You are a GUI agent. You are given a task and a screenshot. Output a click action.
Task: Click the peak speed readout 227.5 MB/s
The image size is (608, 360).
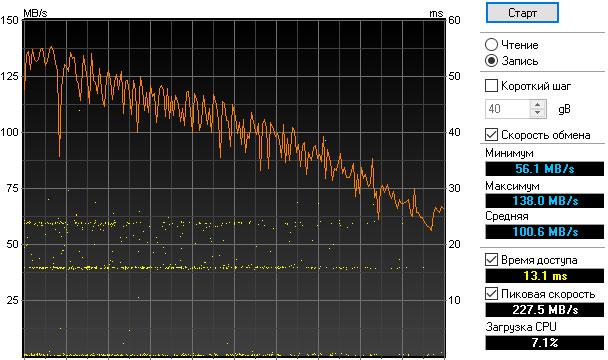pyautogui.click(x=544, y=310)
